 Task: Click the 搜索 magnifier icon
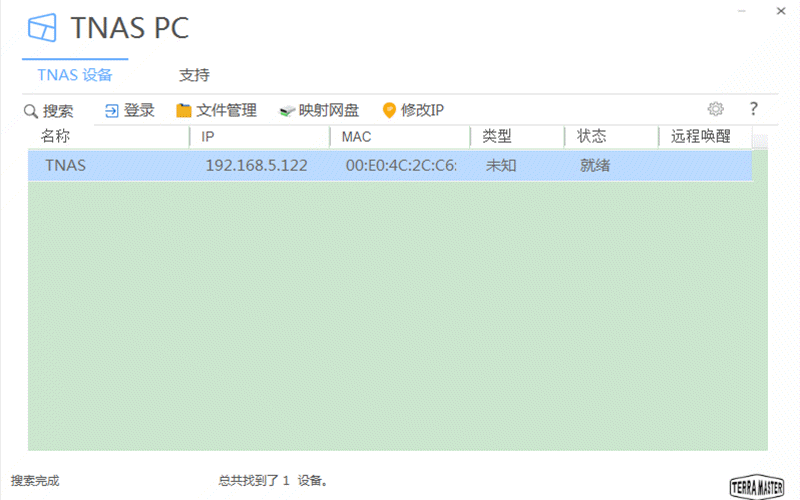[x=31, y=111]
